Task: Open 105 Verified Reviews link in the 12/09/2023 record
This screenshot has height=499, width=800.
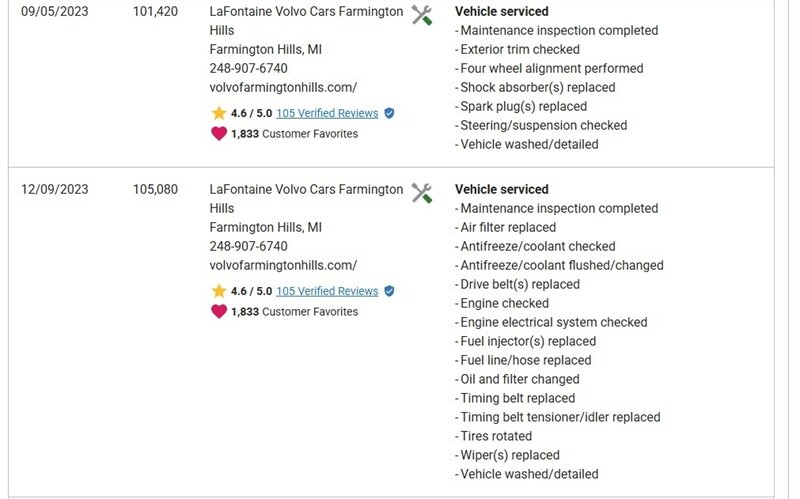Action: (x=327, y=292)
